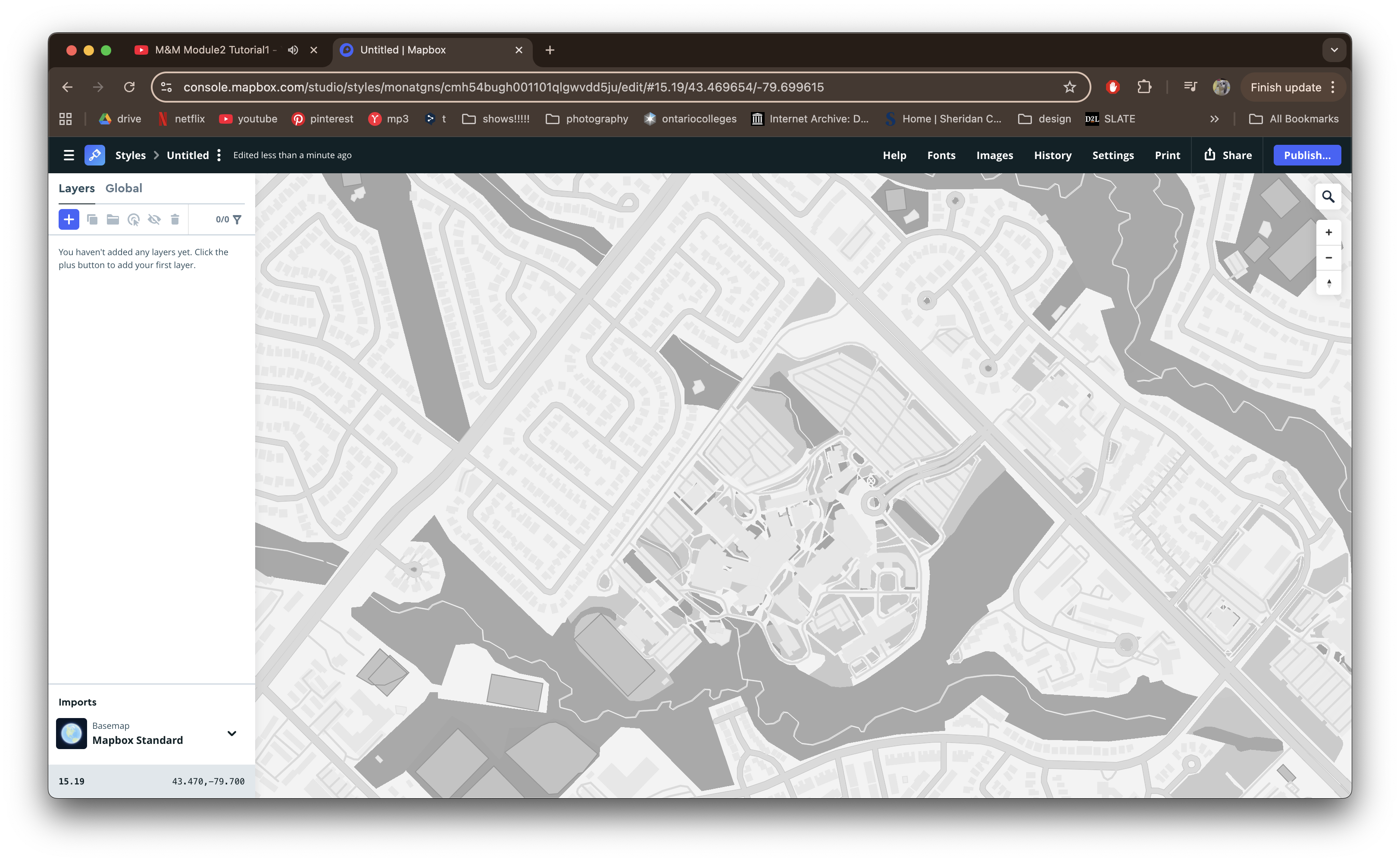Reset map bearing with compass button
The height and width of the screenshot is (862, 1400).
point(1328,283)
